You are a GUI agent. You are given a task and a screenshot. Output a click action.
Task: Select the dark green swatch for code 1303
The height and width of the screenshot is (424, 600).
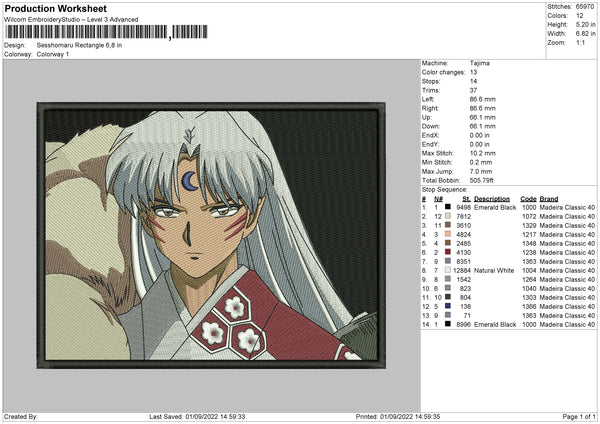pos(447,297)
